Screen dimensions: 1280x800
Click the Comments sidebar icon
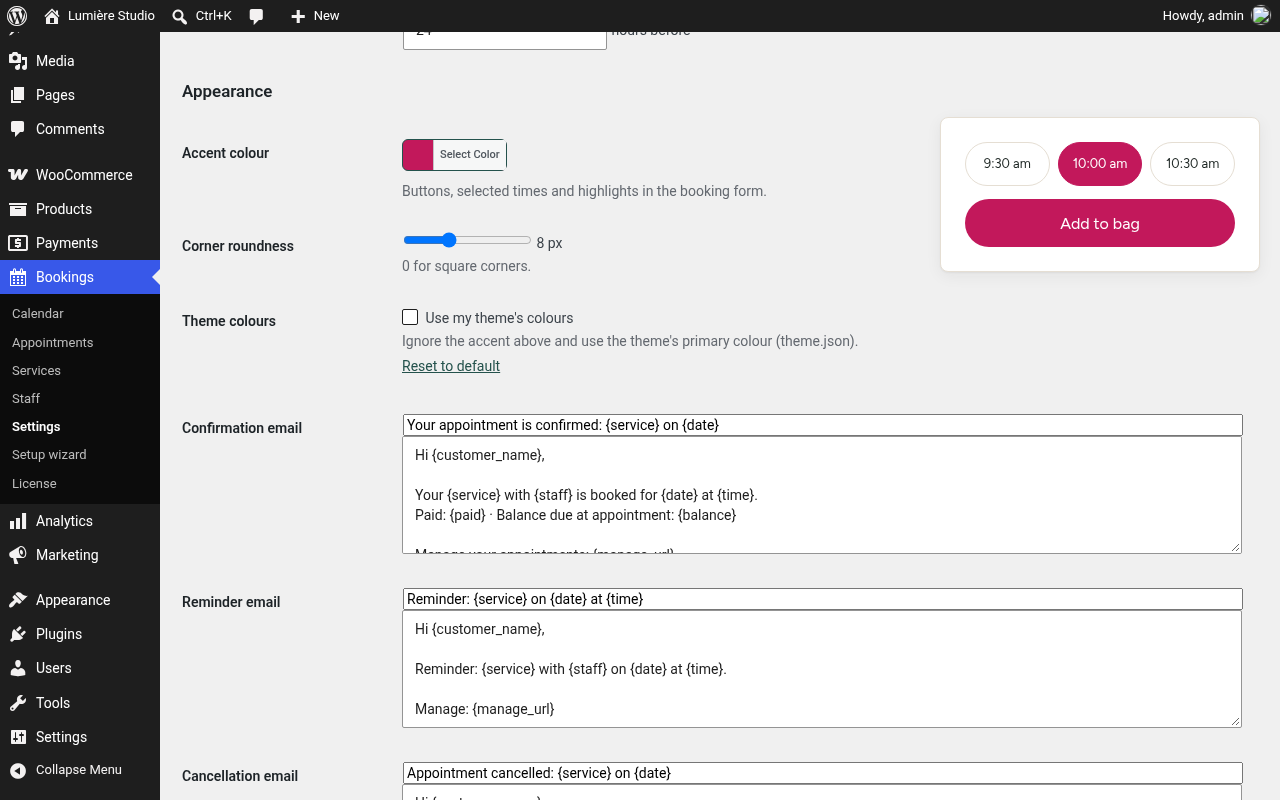coord(18,129)
